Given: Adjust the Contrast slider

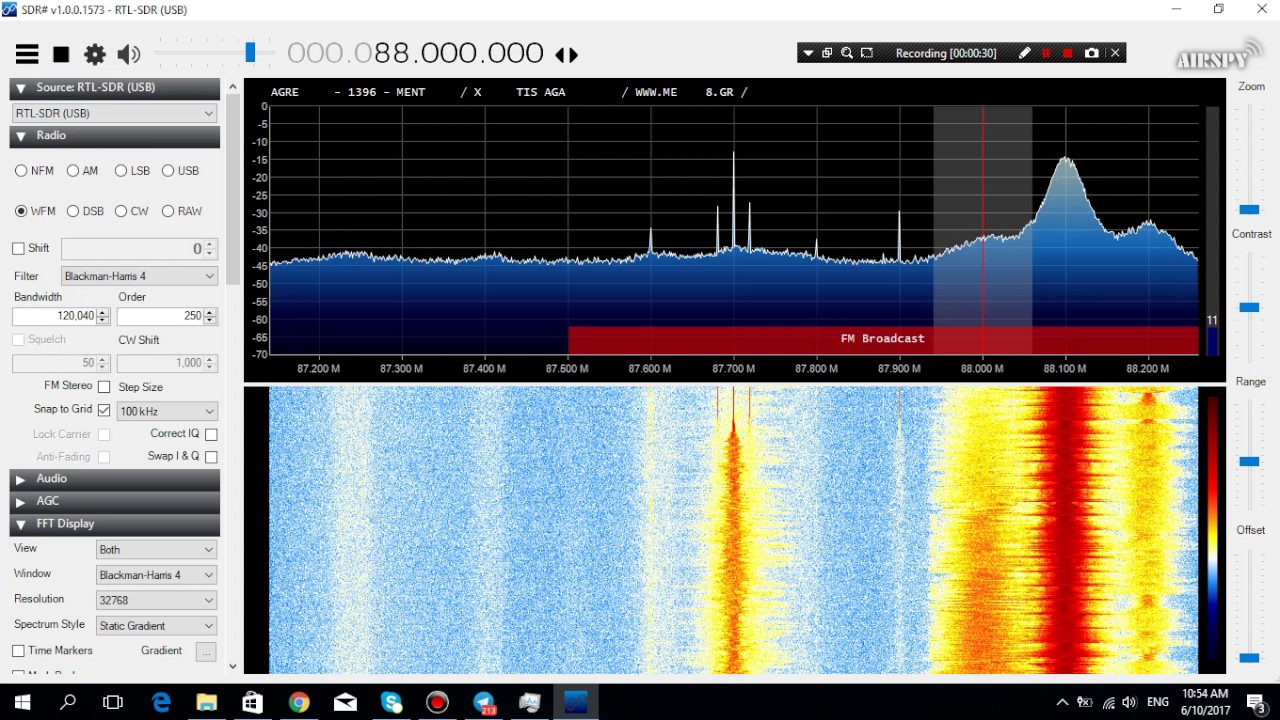Looking at the screenshot, I should [x=1249, y=307].
